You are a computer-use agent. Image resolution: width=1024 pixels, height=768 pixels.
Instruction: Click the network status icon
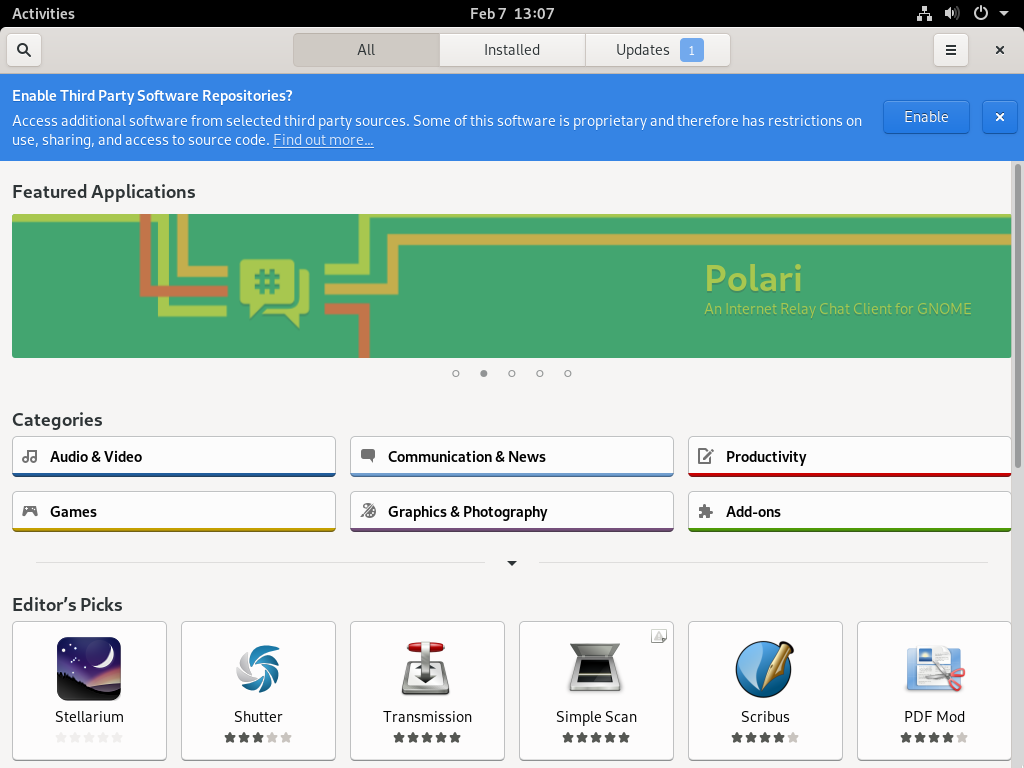pyautogui.click(x=924, y=14)
